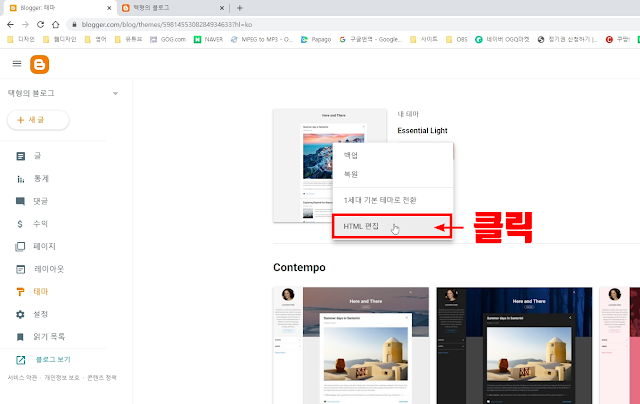The height and width of the screenshot is (404, 640).
Task: Switch to the 택형의 블로그 tab
Action: [x=173, y=8]
